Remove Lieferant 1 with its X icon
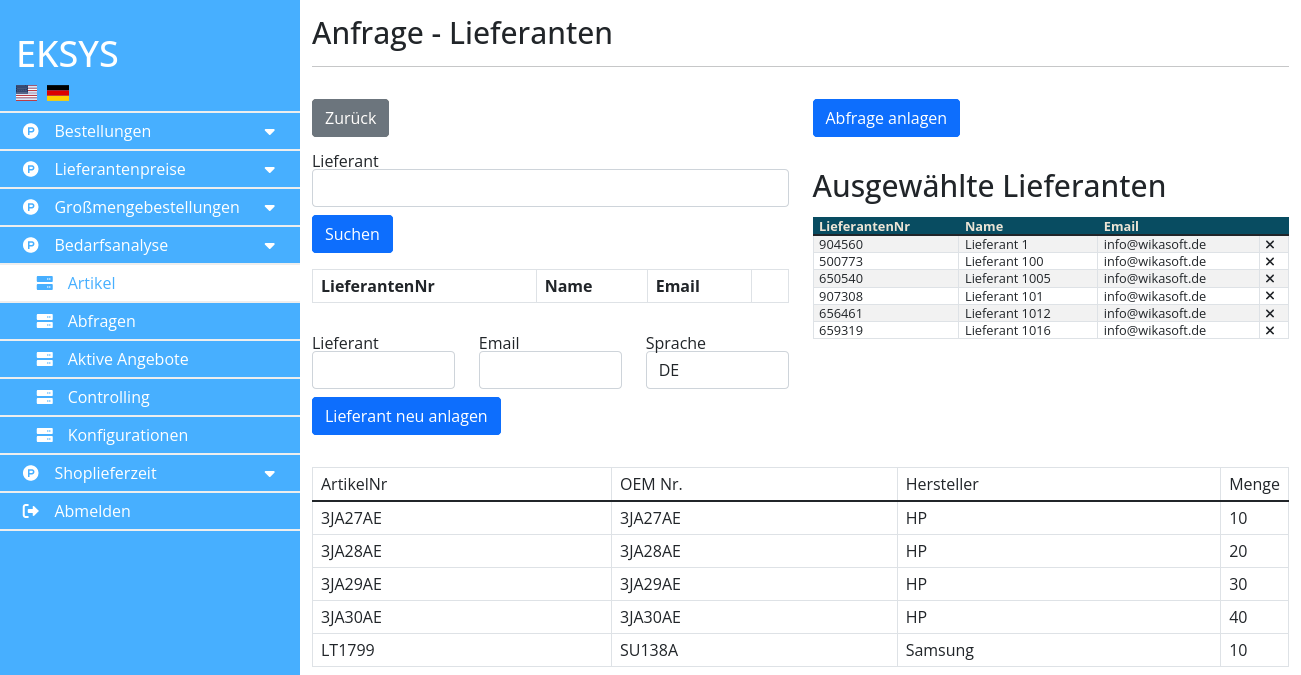1301x675 pixels. click(1270, 244)
